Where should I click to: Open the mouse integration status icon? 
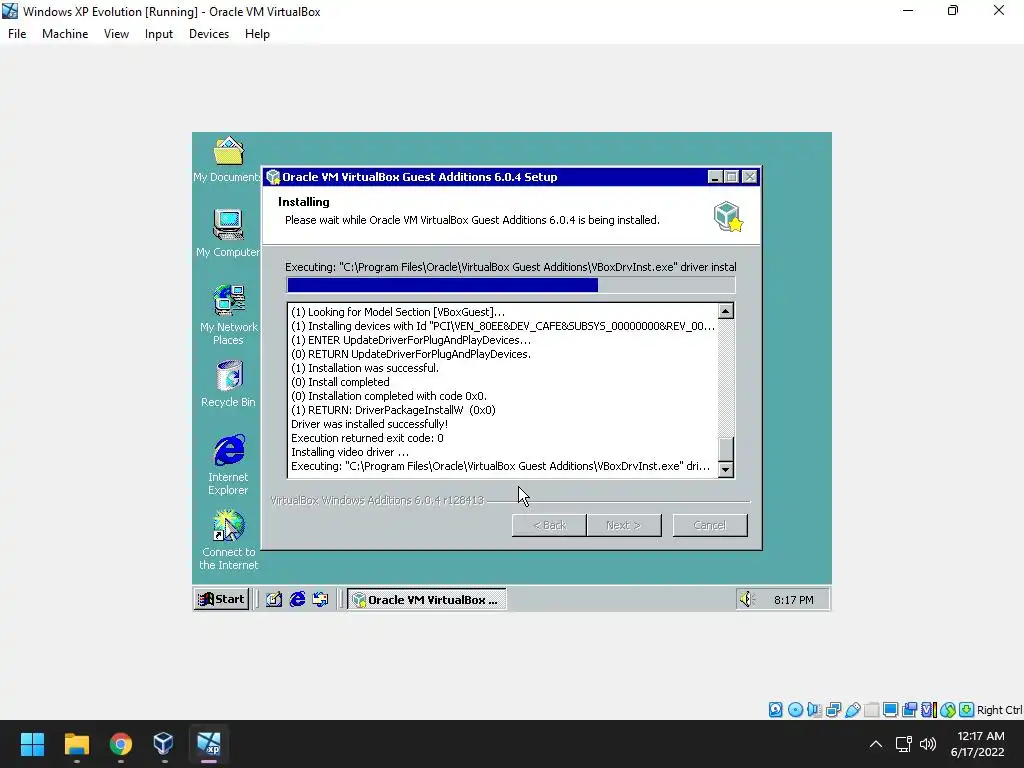pos(948,710)
